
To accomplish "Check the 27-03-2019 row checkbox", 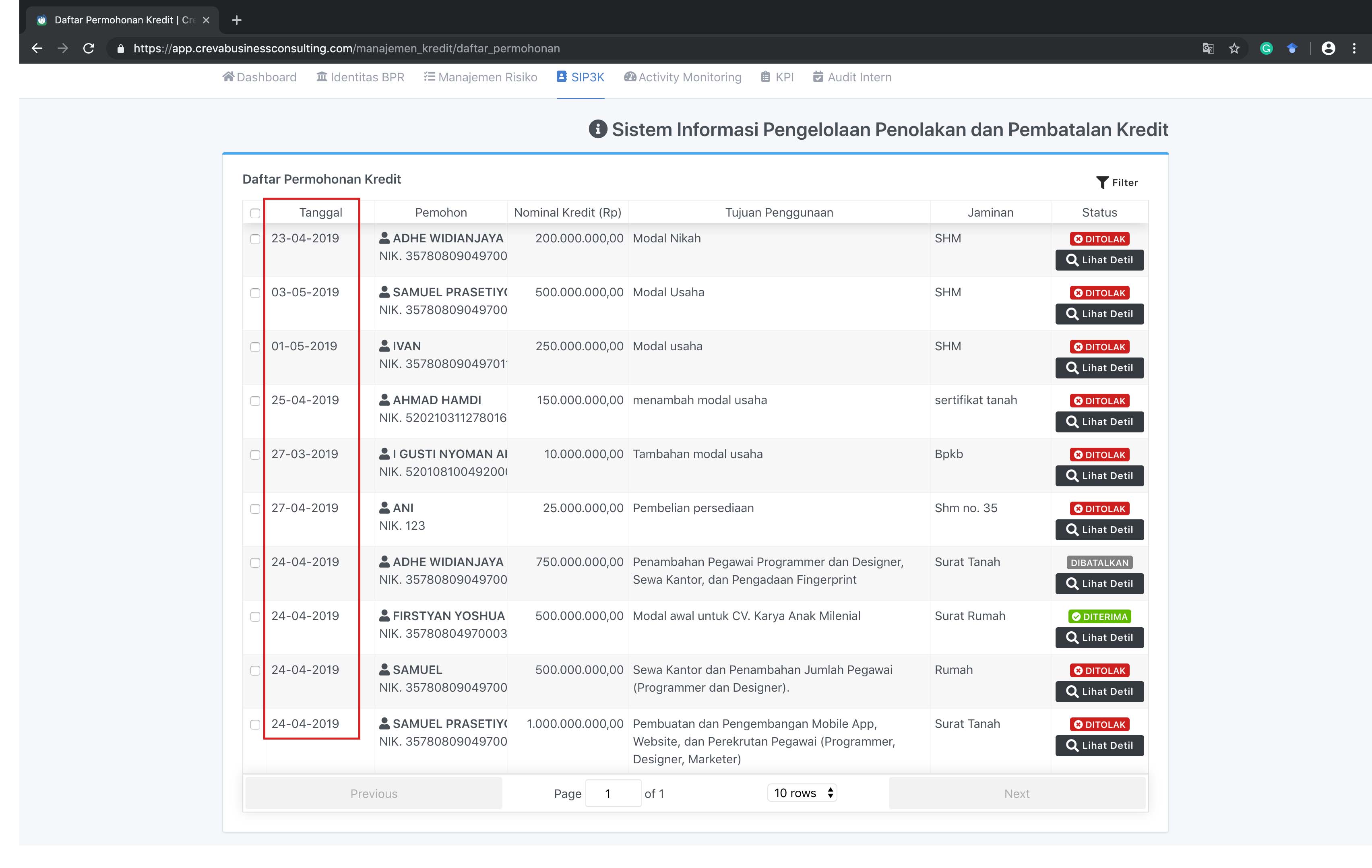I will click(x=255, y=455).
